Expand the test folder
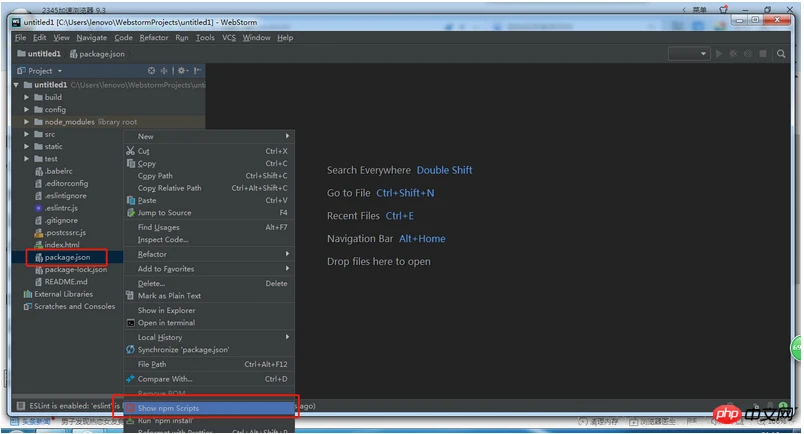The image size is (804, 434). (26, 159)
